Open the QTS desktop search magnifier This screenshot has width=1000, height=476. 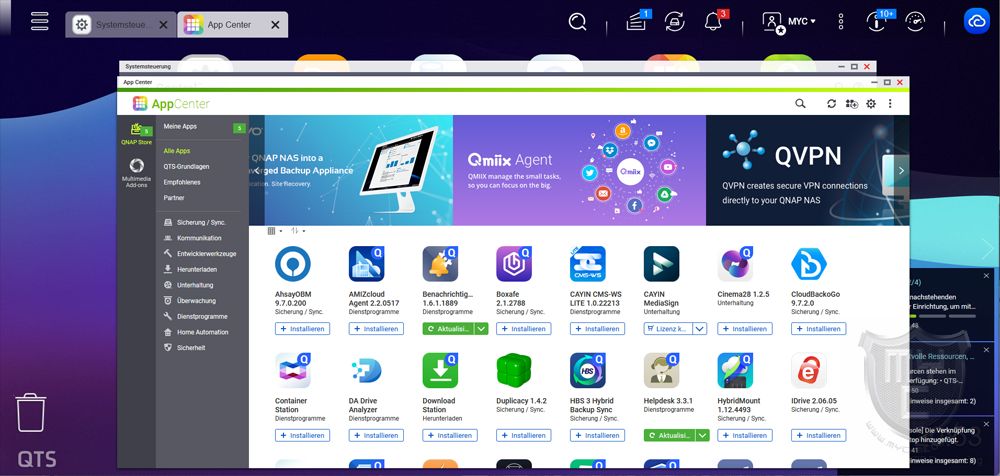pos(577,22)
